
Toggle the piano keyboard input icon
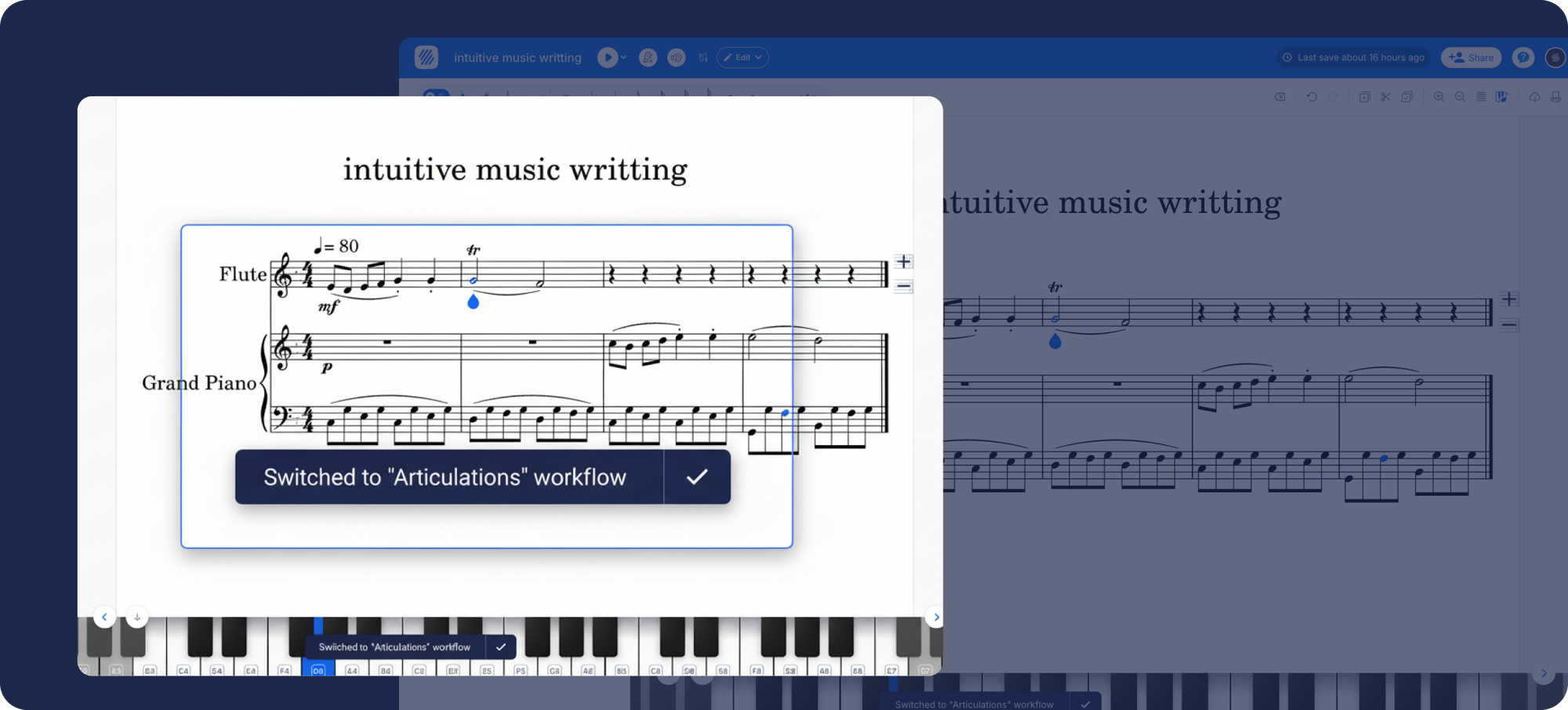pos(1501,97)
